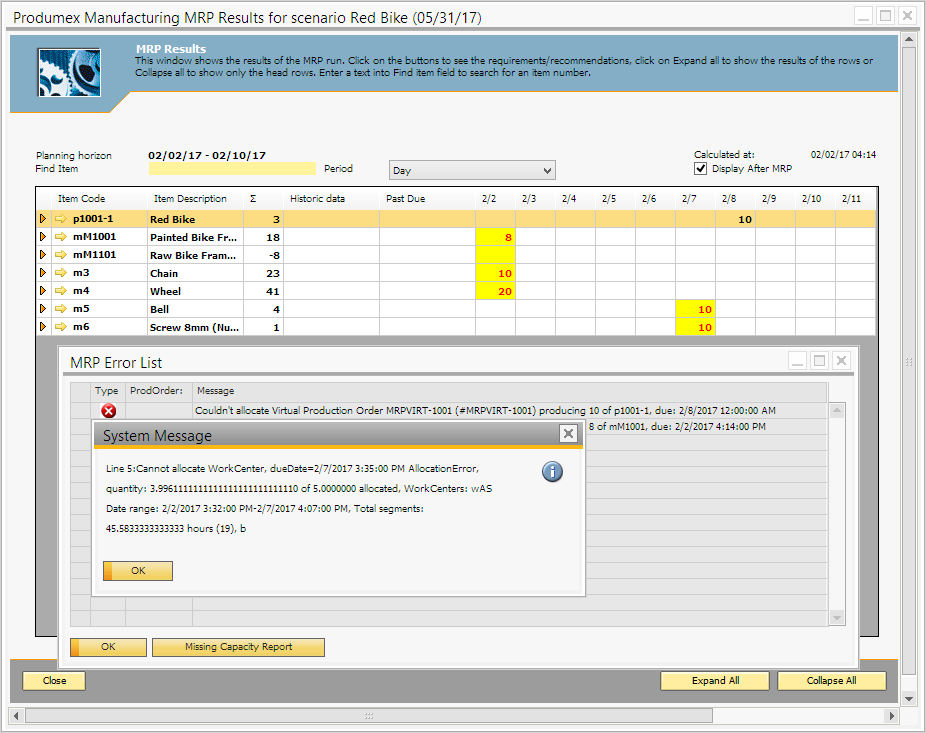This screenshot has width=926, height=733.
Task: Click the main window vertical scrollbar up arrow
Action: [909, 40]
